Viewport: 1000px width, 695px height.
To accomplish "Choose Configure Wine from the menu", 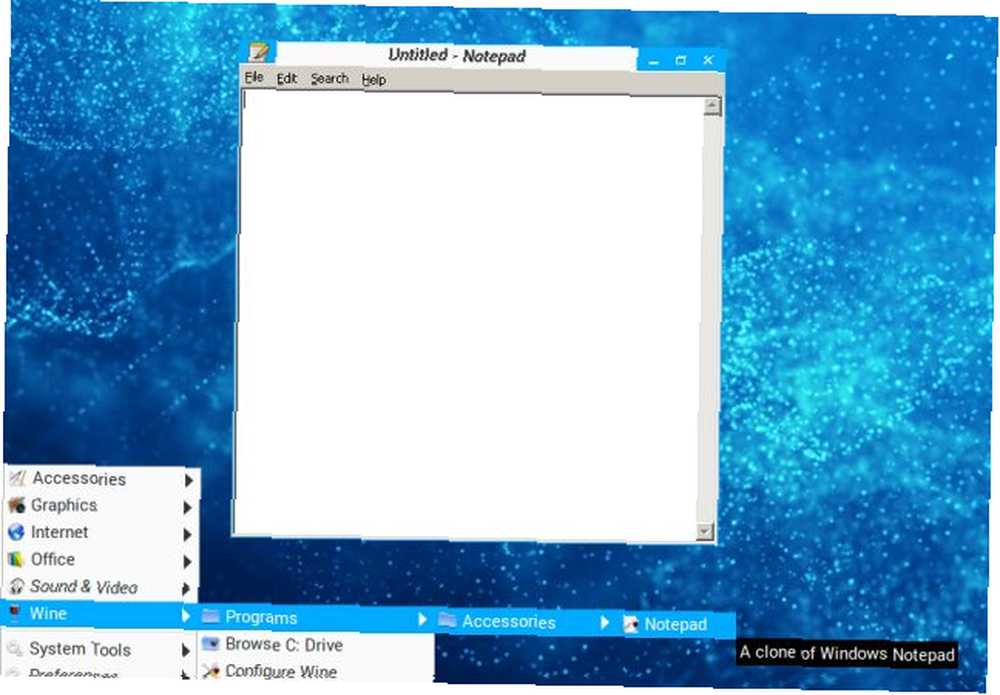I will 315,671.
